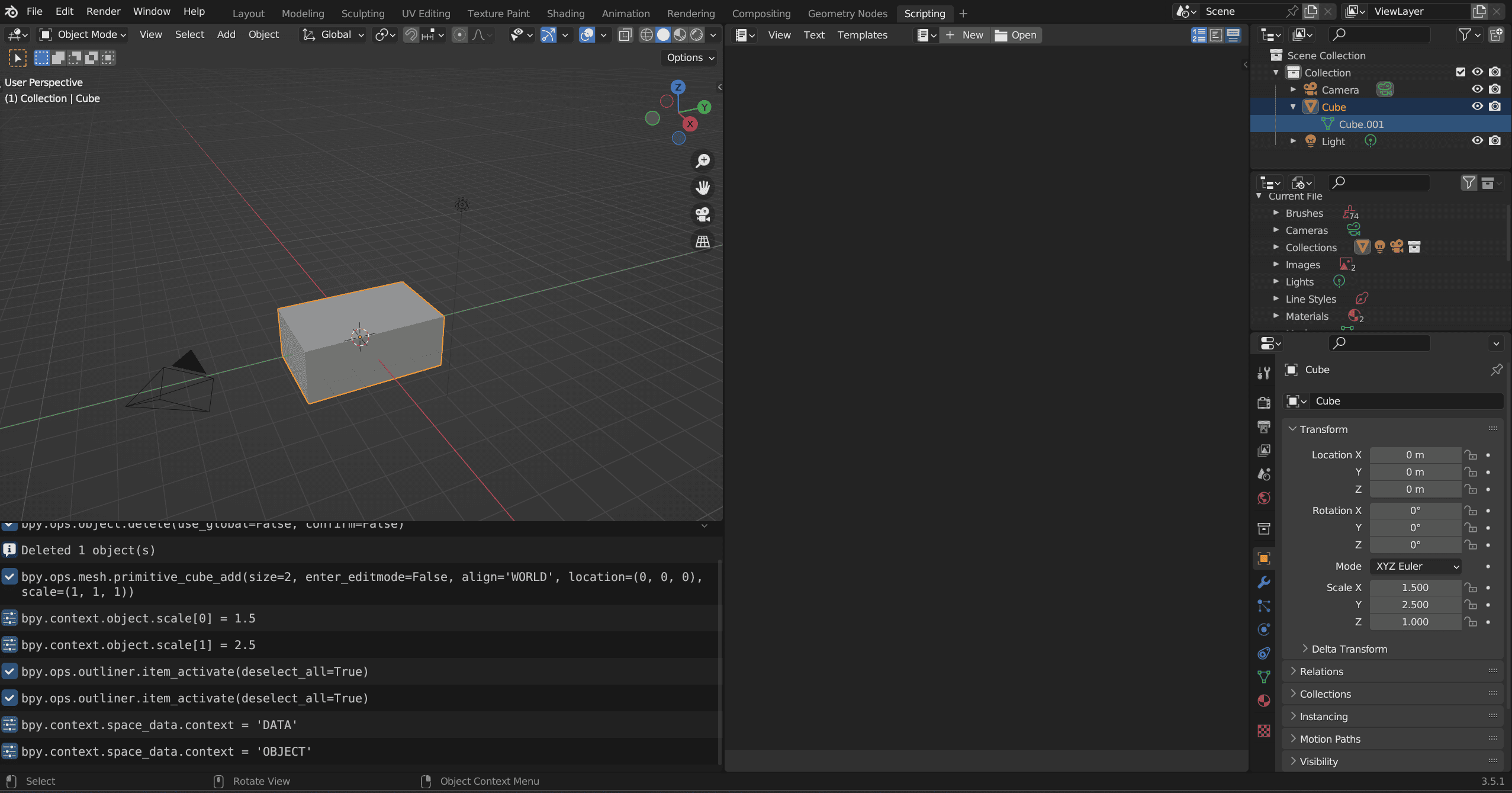The image size is (1512, 793).
Task: Hide Camera with its eye icon
Action: 1478,89
